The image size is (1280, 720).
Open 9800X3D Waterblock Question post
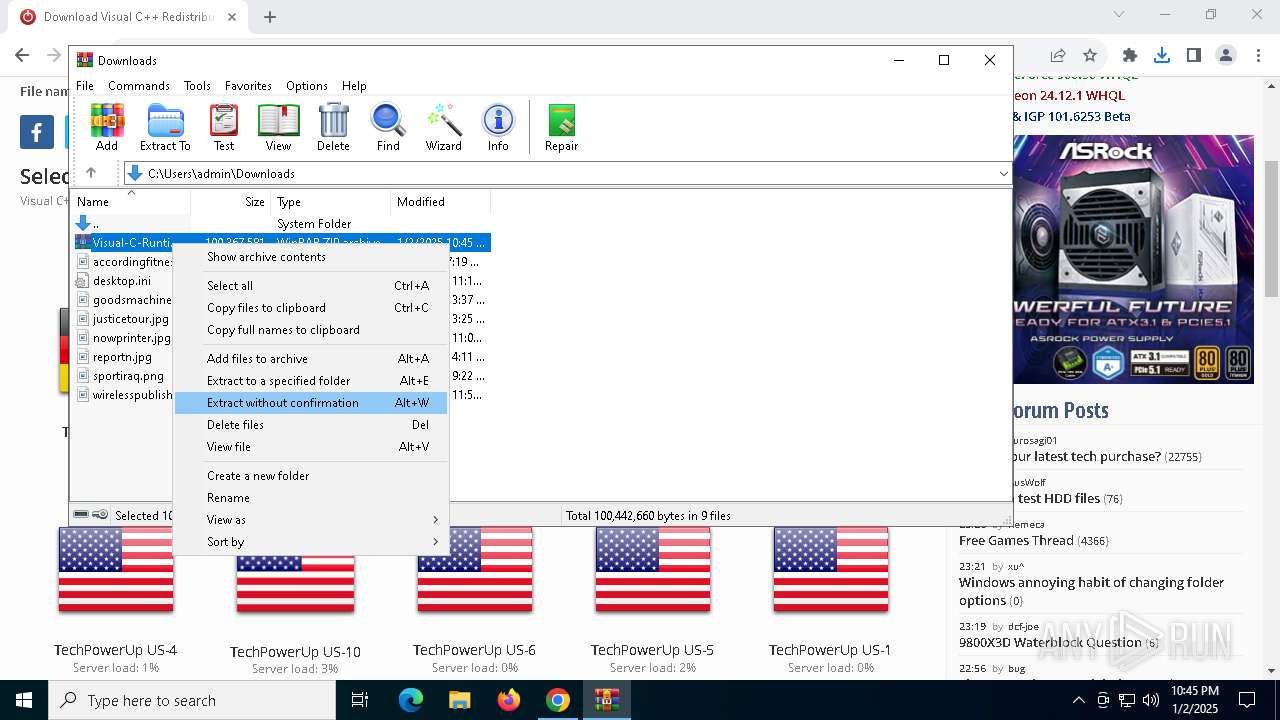[1050, 642]
